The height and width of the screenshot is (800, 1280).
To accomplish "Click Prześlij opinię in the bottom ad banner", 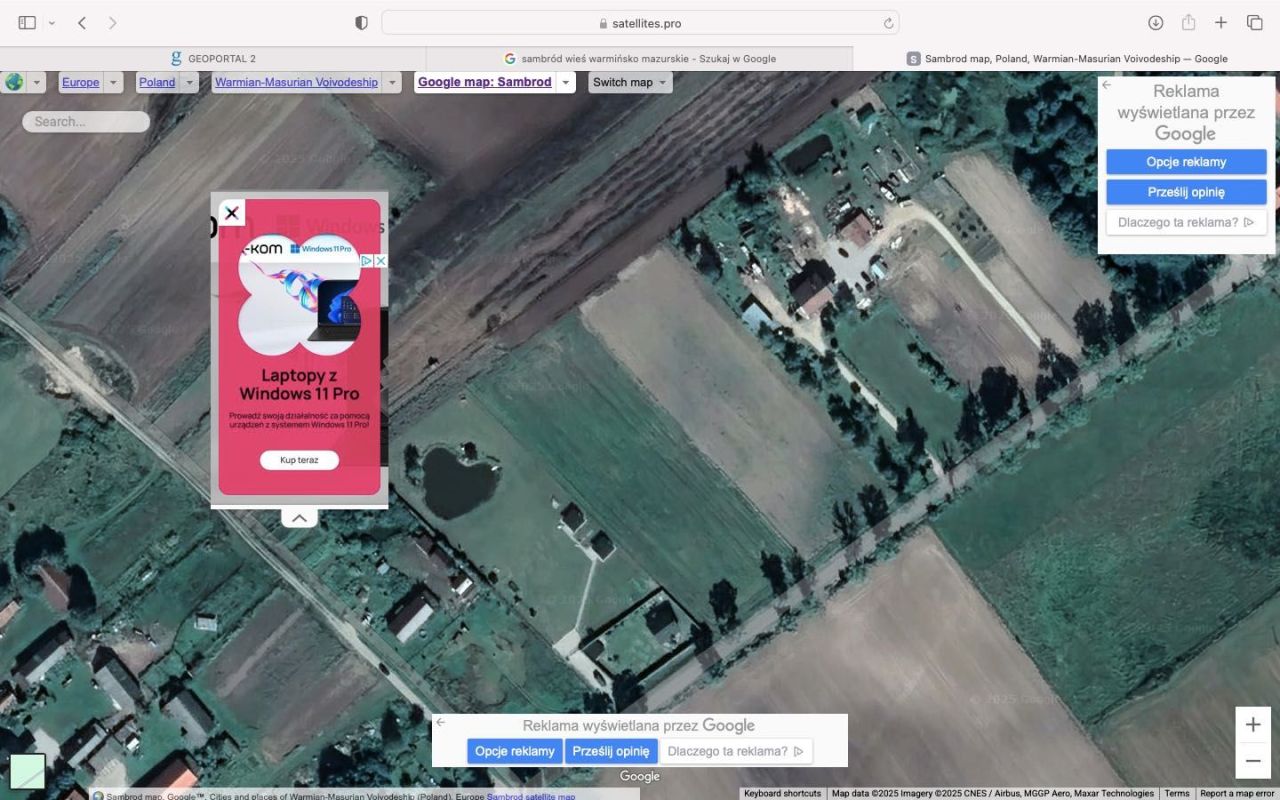I will tap(611, 751).
